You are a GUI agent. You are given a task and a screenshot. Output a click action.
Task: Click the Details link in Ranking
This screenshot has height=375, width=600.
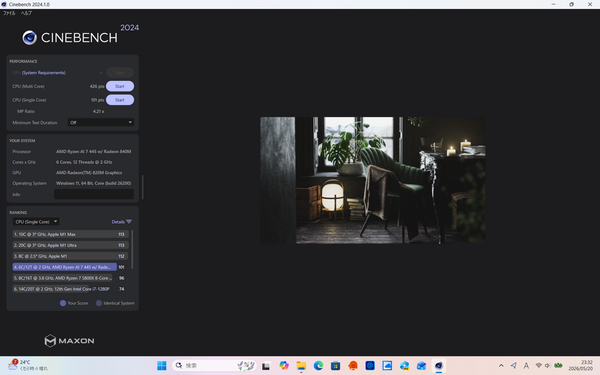(x=118, y=222)
